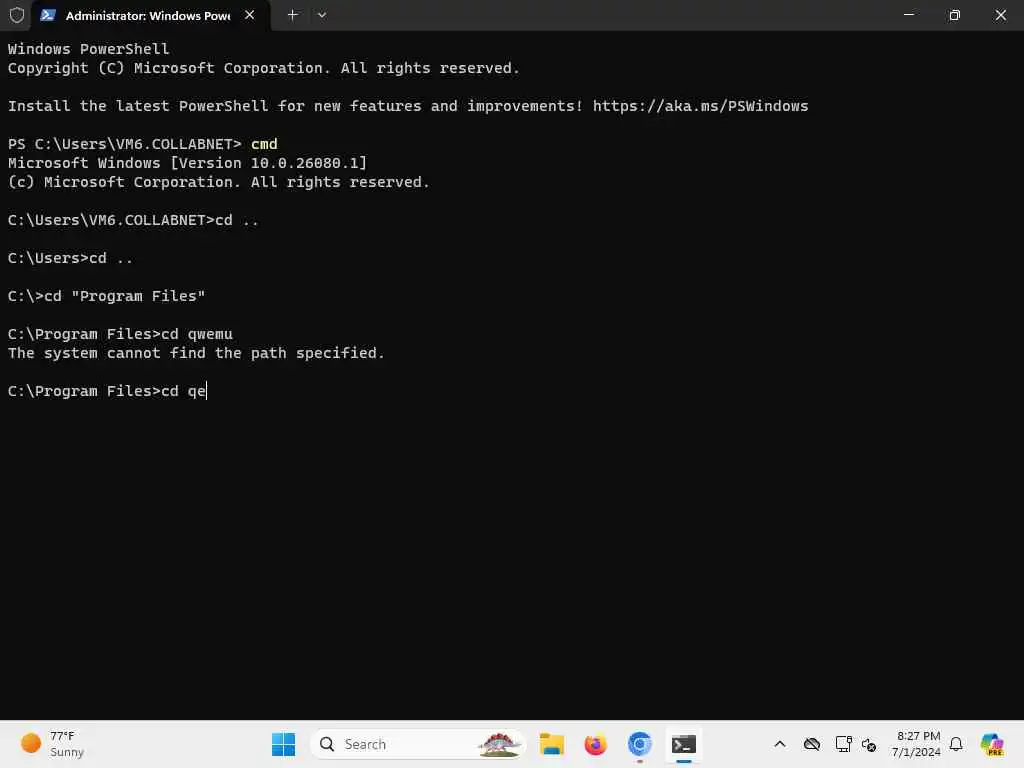Open a new terminal tab with plus button

(293, 15)
